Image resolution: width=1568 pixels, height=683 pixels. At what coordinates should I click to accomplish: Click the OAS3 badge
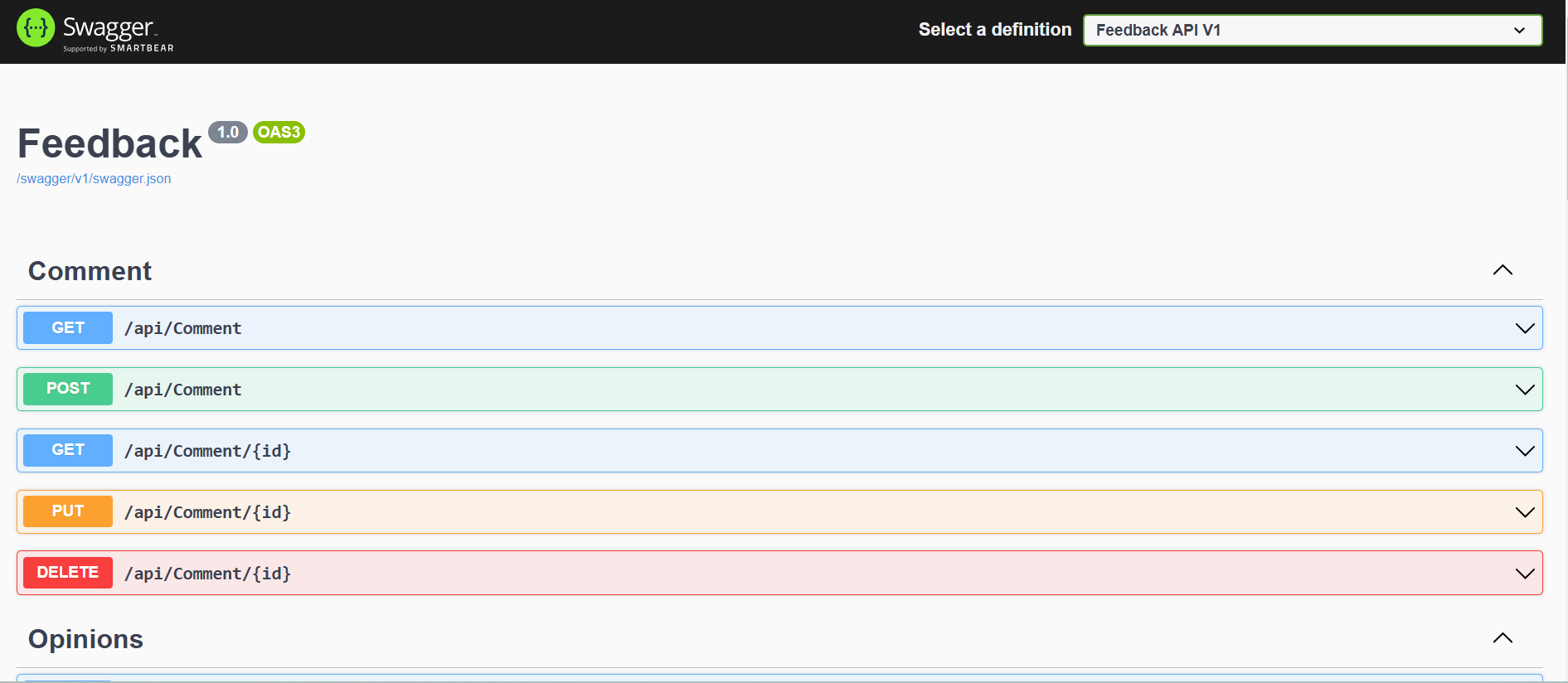(x=279, y=133)
